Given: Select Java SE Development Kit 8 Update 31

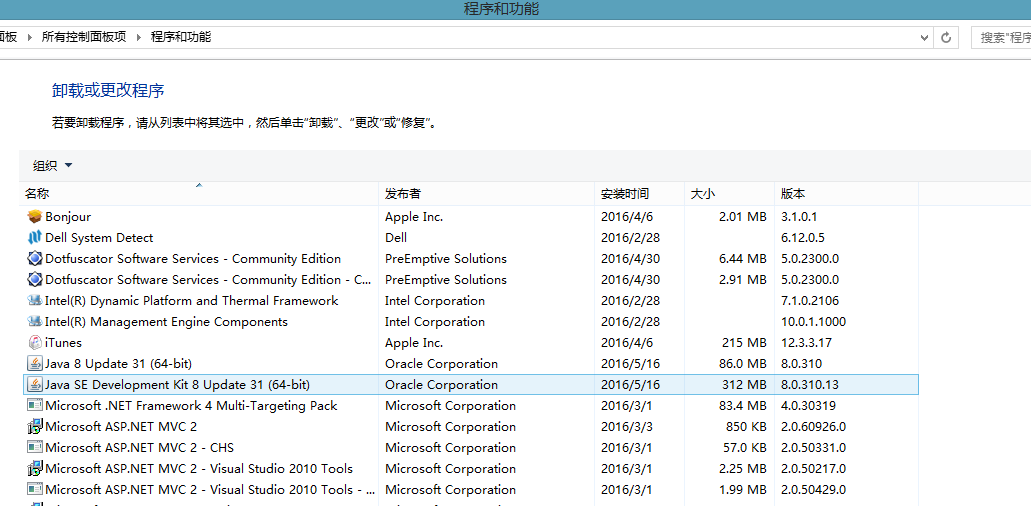Looking at the screenshot, I should click(x=178, y=384).
